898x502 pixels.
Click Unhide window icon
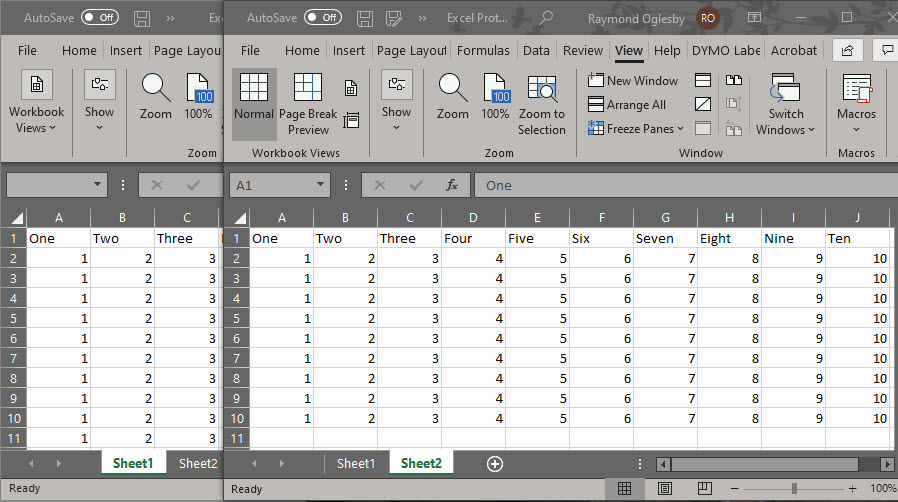pos(703,128)
